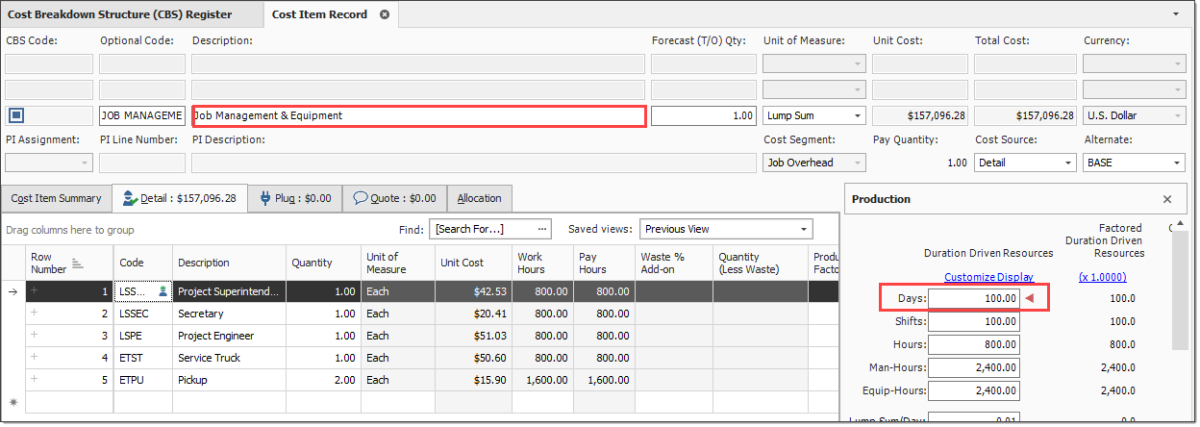Click the sort icon beside Row Number header

coord(77,264)
